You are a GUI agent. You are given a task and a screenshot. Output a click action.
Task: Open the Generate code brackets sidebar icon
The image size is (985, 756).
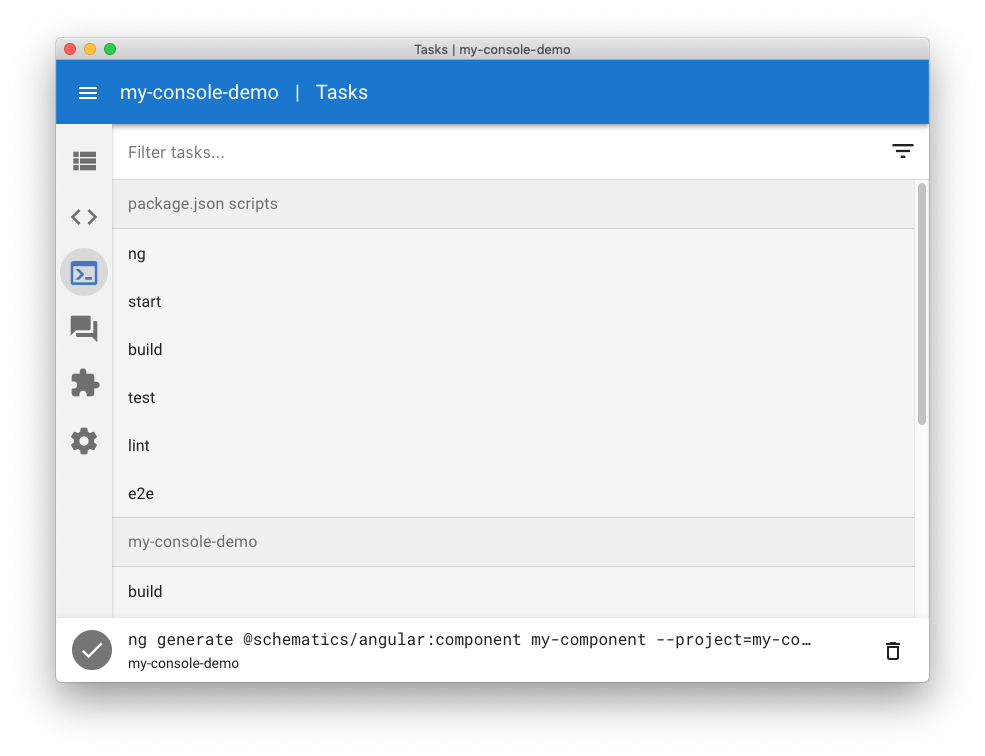point(84,217)
